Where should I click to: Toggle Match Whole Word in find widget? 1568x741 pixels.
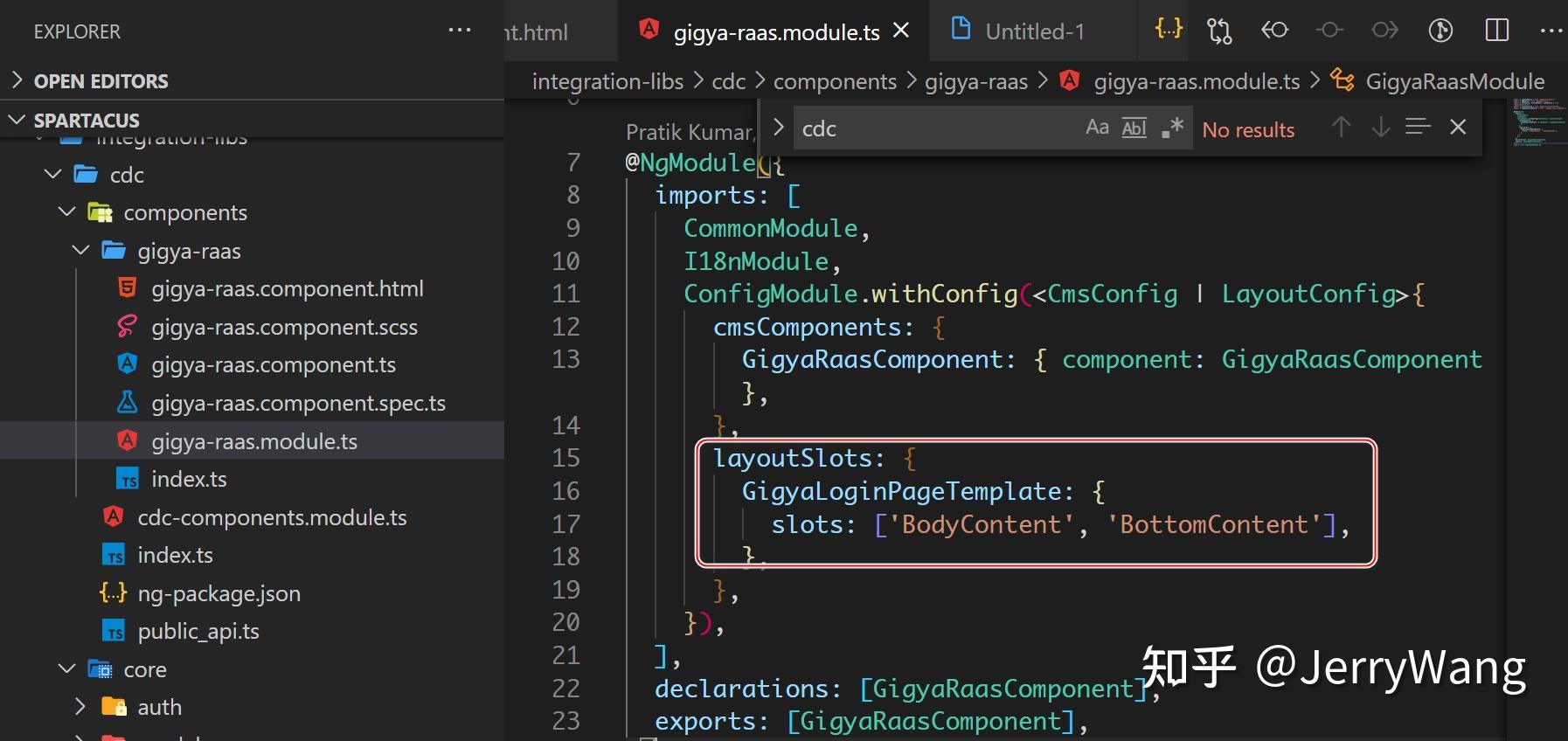tap(1134, 128)
